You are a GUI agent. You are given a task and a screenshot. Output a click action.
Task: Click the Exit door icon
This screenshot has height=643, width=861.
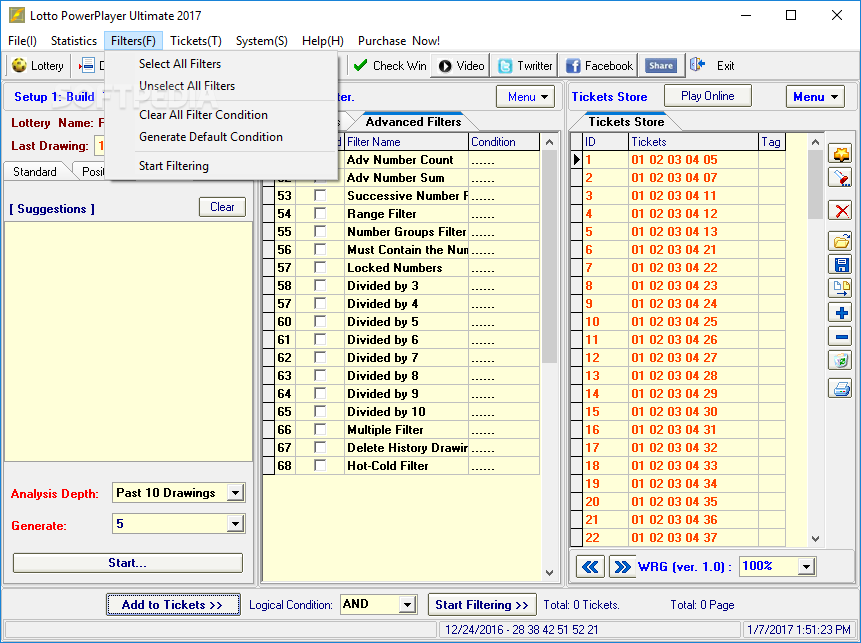point(697,65)
